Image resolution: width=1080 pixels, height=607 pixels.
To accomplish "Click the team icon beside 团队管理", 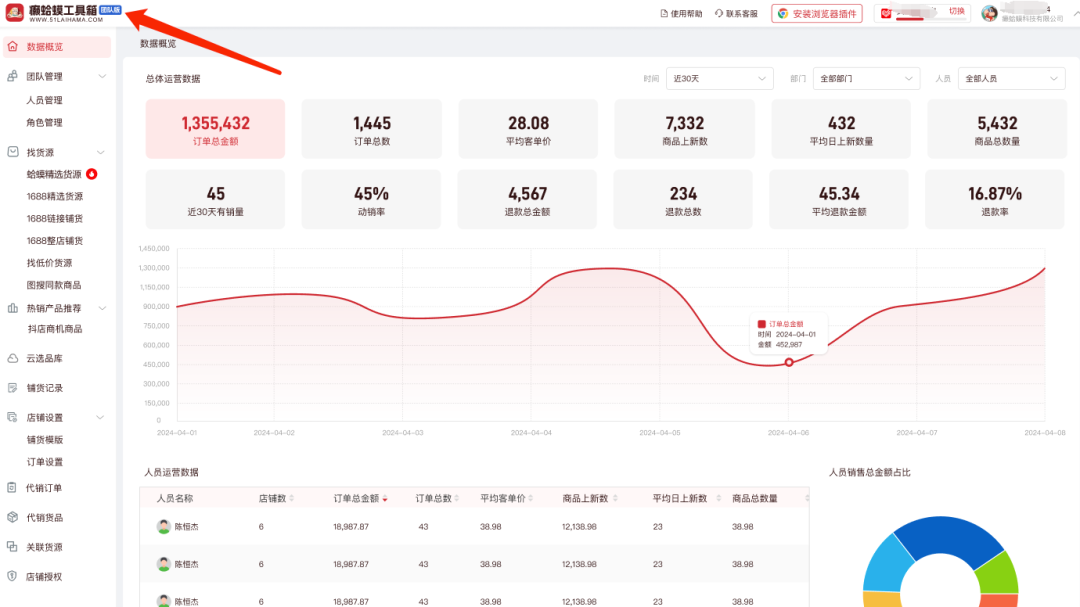I will point(12,76).
